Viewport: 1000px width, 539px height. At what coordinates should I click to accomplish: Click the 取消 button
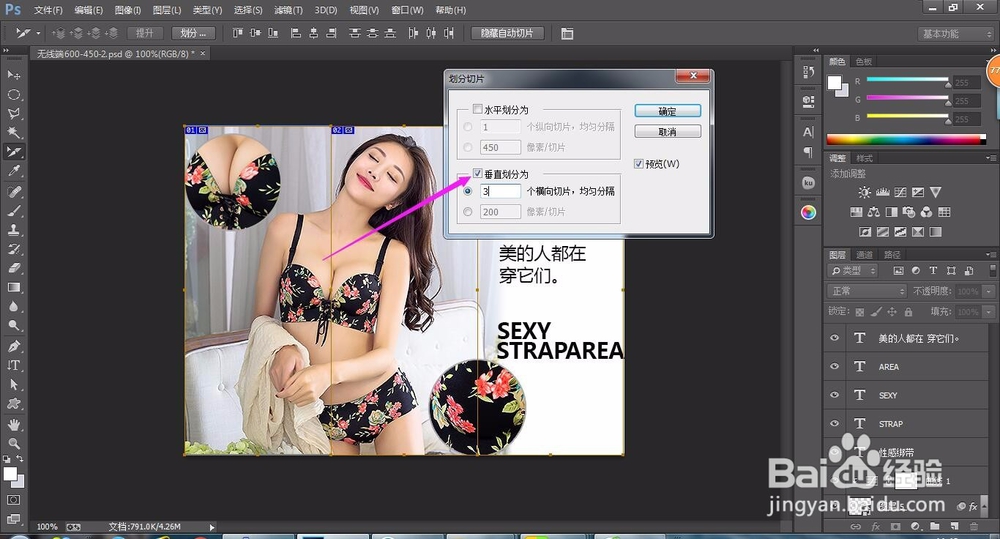(667, 131)
